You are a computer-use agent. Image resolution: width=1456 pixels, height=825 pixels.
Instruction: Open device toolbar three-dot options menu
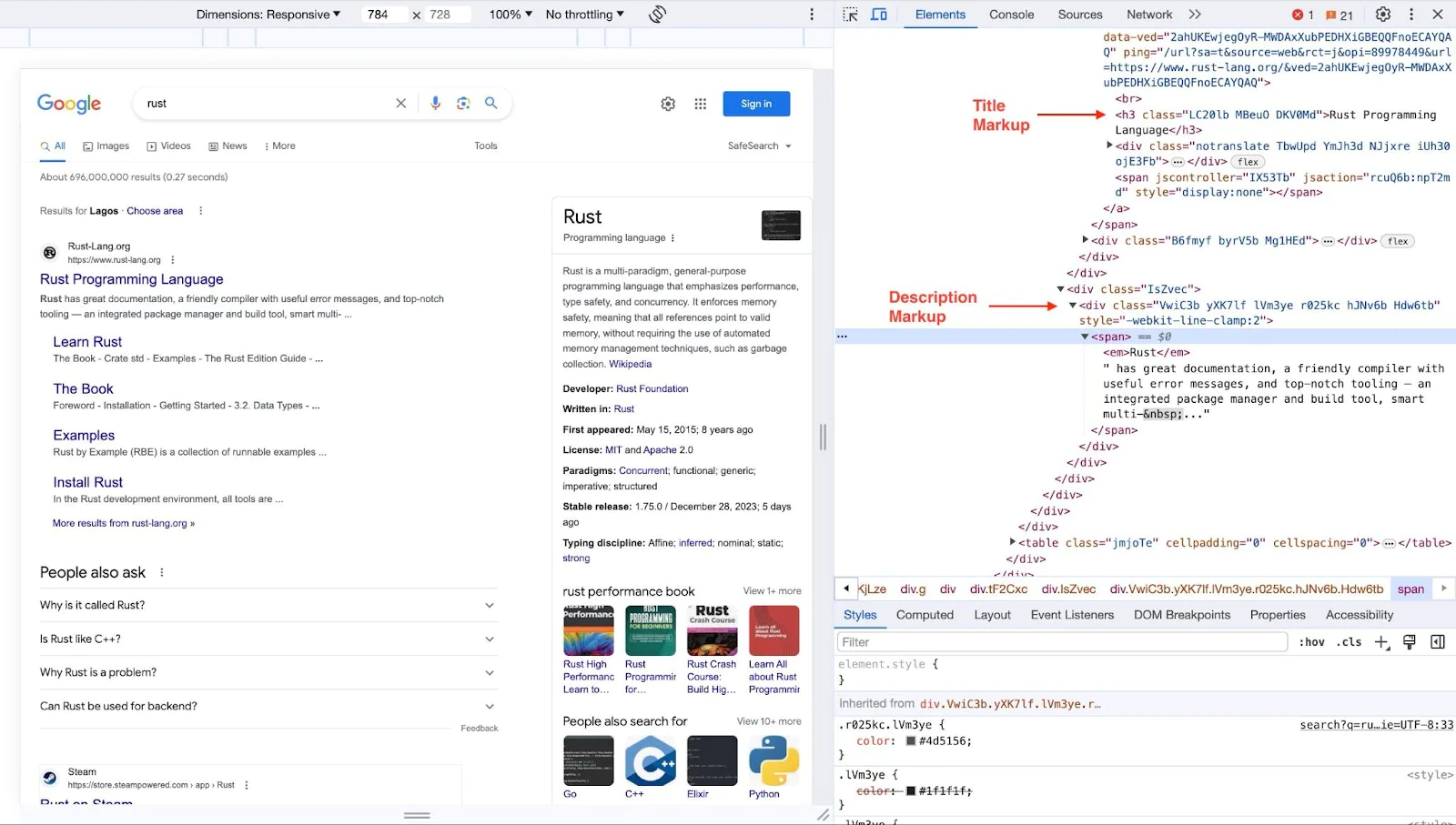[812, 15]
